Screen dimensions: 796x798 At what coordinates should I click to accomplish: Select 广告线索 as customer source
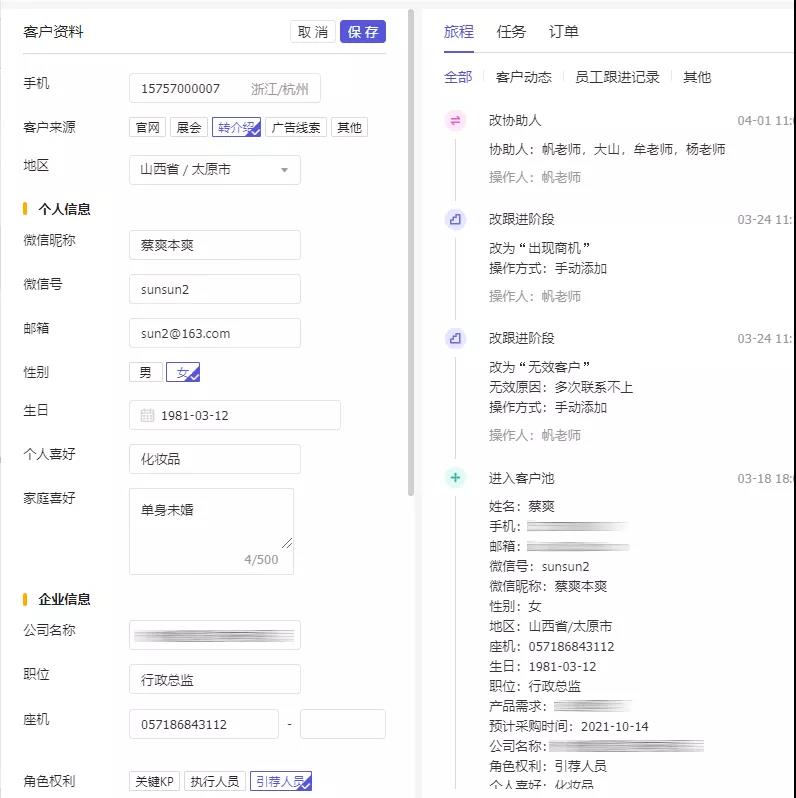tap(296, 127)
